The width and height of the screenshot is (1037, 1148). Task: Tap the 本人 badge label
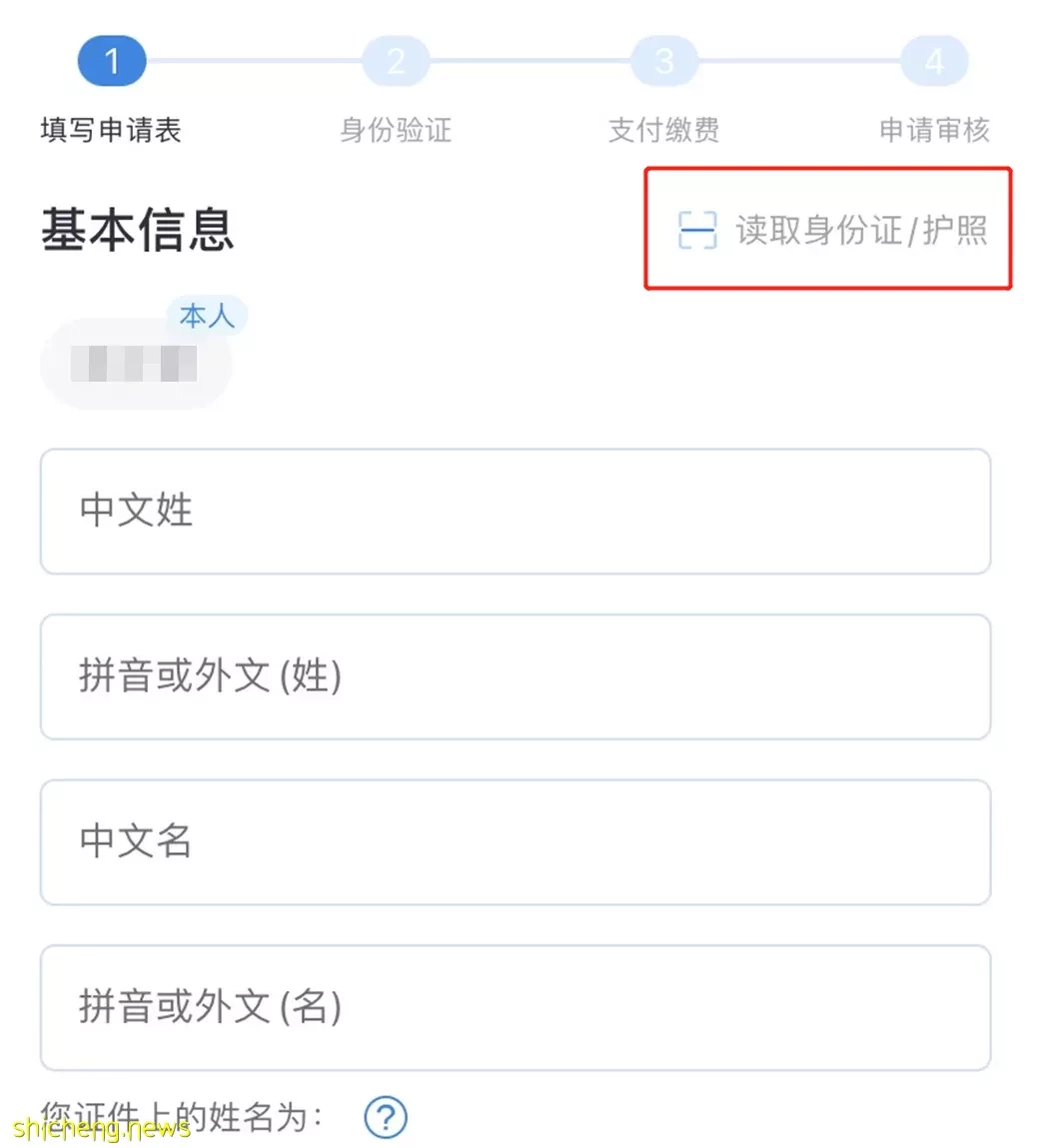click(x=207, y=317)
